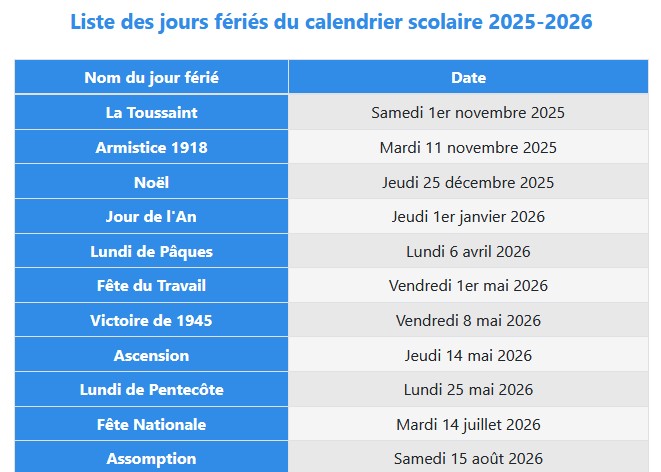The image size is (661, 472).
Task: Select the 'Lundi de Pâques' cell
Action: tap(151, 251)
